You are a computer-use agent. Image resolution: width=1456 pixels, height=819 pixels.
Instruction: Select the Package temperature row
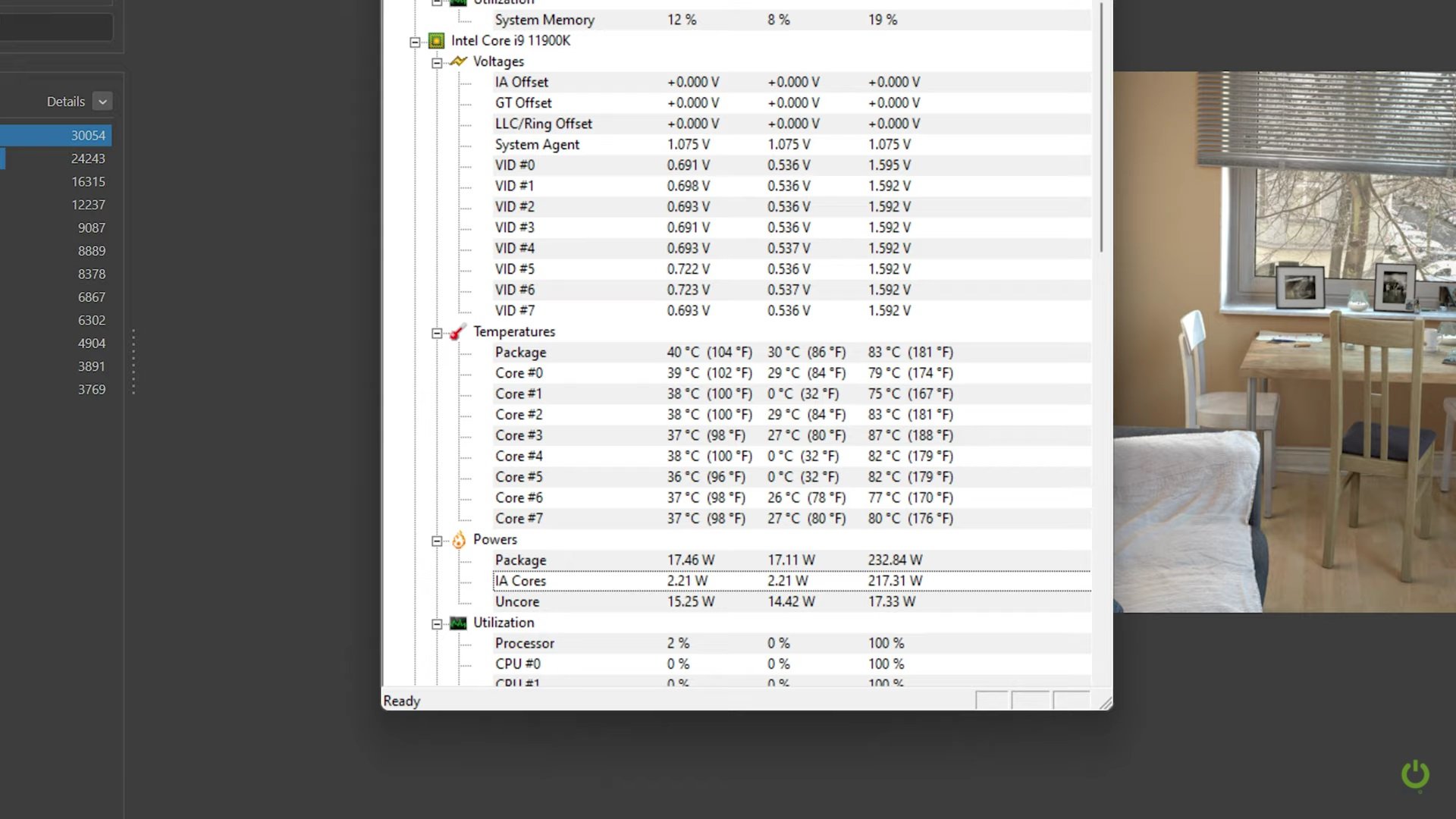coord(521,353)
